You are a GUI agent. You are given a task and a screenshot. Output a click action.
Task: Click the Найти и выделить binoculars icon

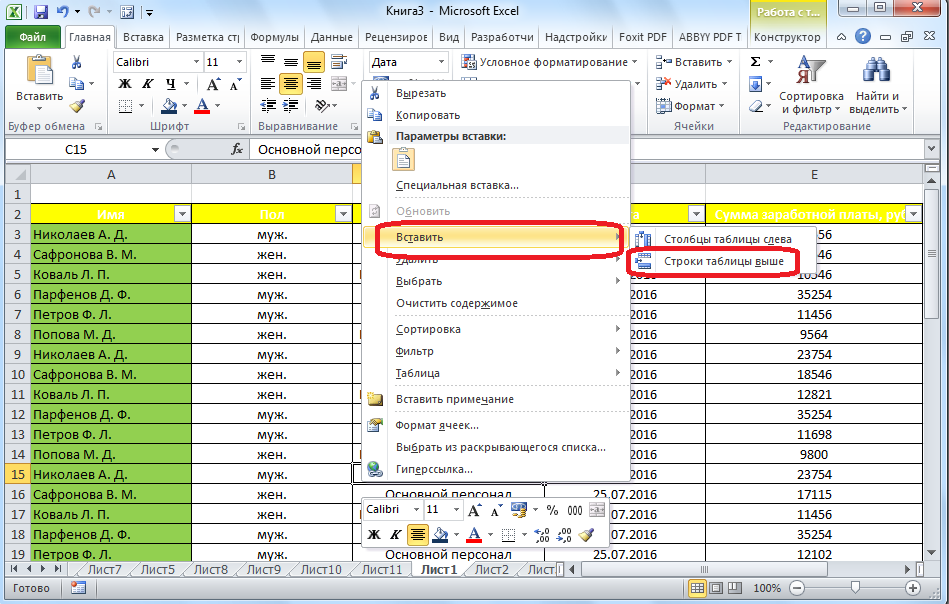pos(876,71)
